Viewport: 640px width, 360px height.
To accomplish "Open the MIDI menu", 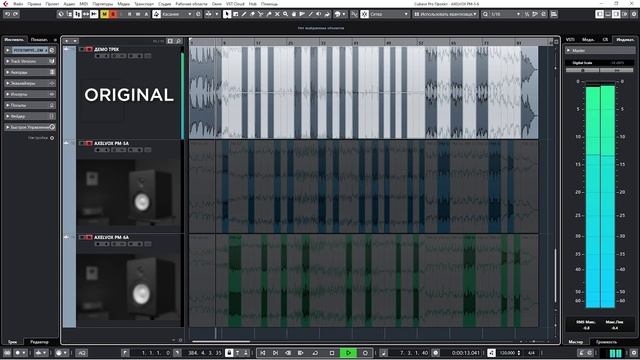I will (x=84, y=4).
